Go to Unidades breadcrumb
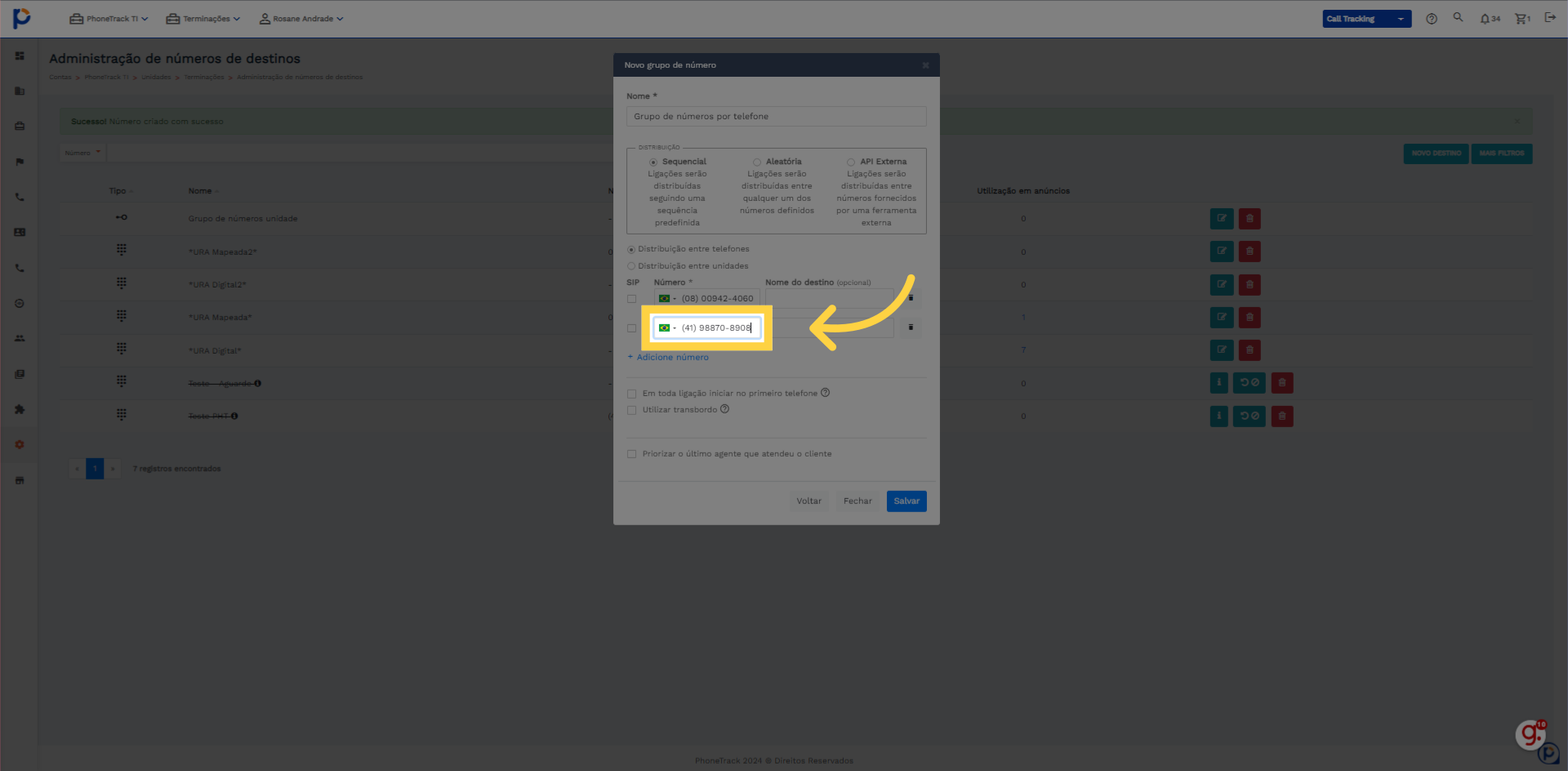The width and height of the screenshot is (1568, 771). (156, 78)
